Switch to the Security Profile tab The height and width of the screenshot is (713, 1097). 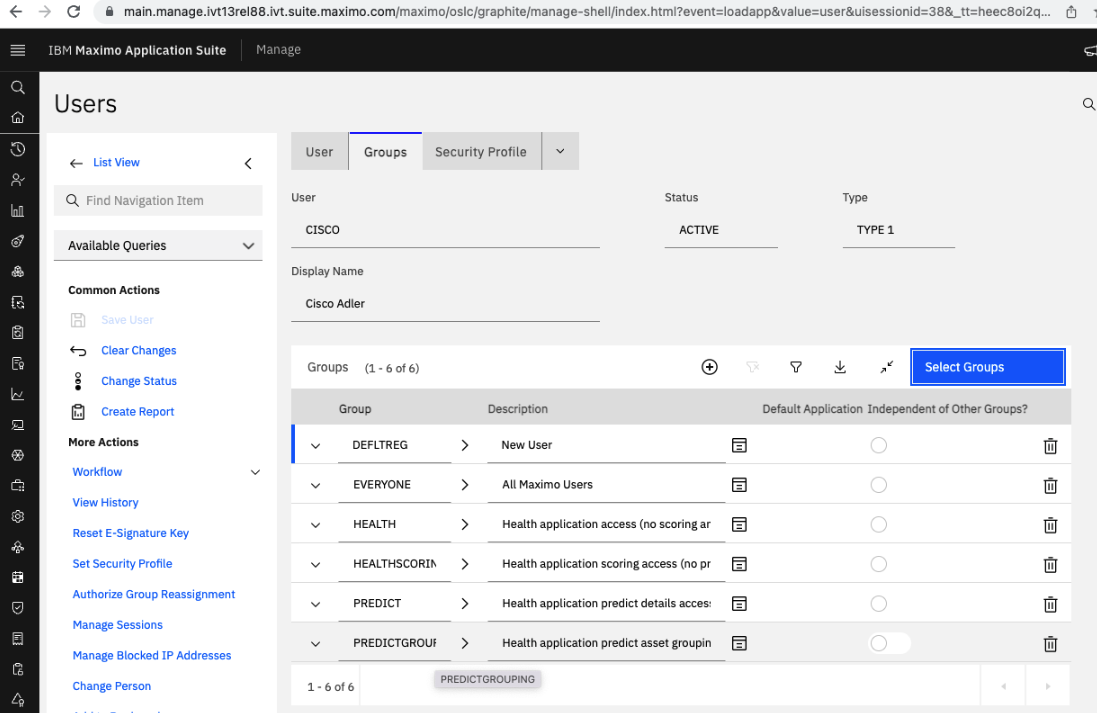click(x=481, y=151)
